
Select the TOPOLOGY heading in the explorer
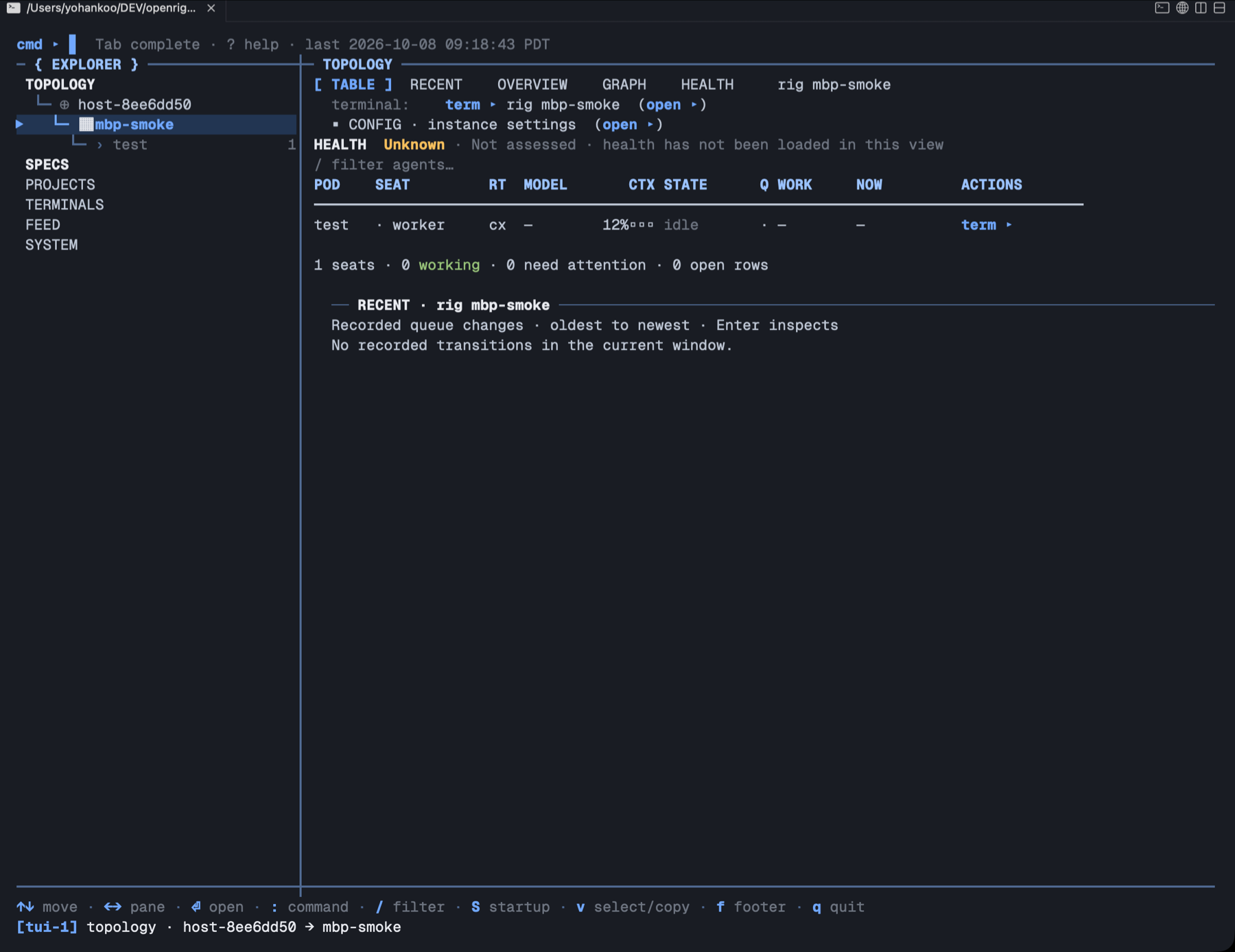[x=60, y=84]
